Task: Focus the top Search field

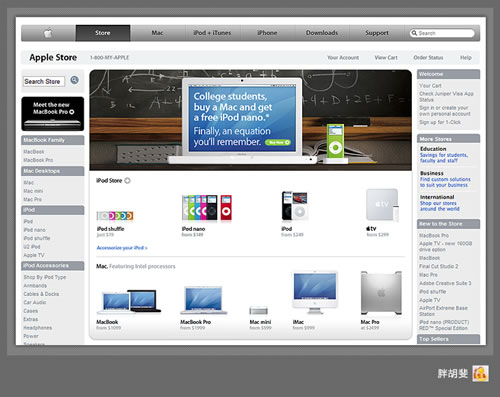Action: point(442,33)
